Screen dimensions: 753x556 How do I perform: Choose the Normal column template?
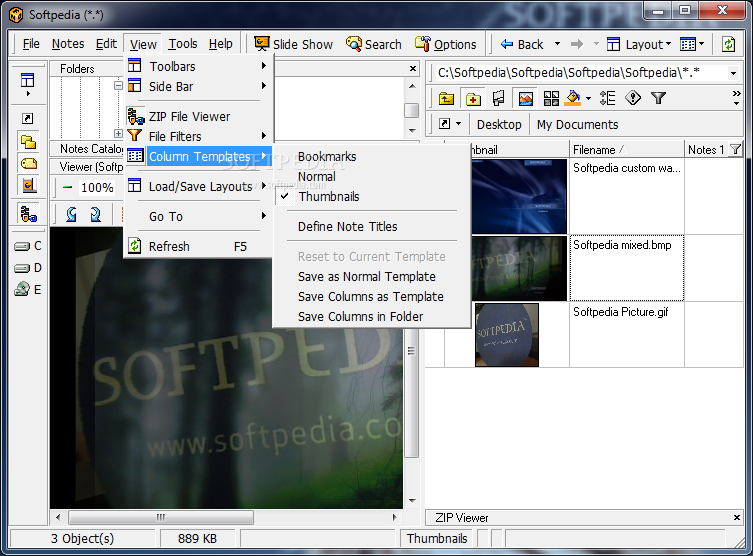click(371, 176)
